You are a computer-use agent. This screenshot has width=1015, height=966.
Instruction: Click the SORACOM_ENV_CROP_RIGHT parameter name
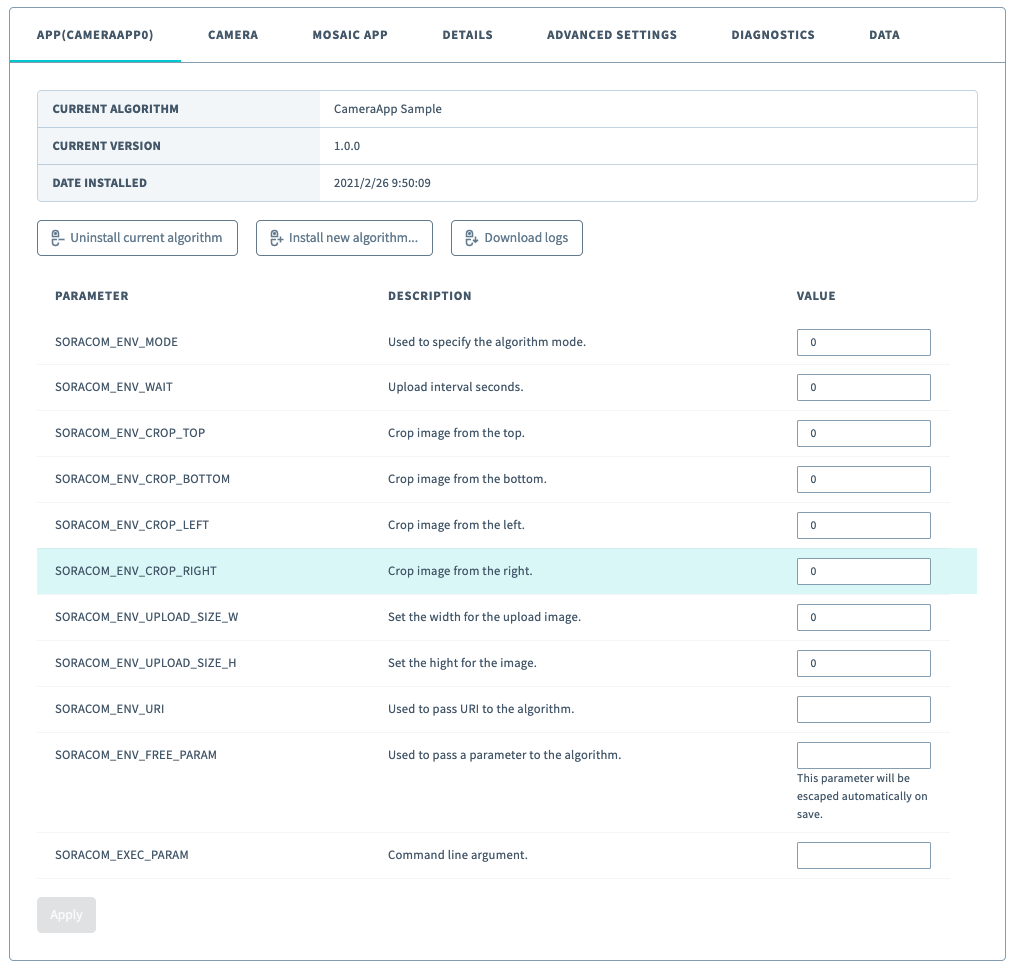(136, 570)
